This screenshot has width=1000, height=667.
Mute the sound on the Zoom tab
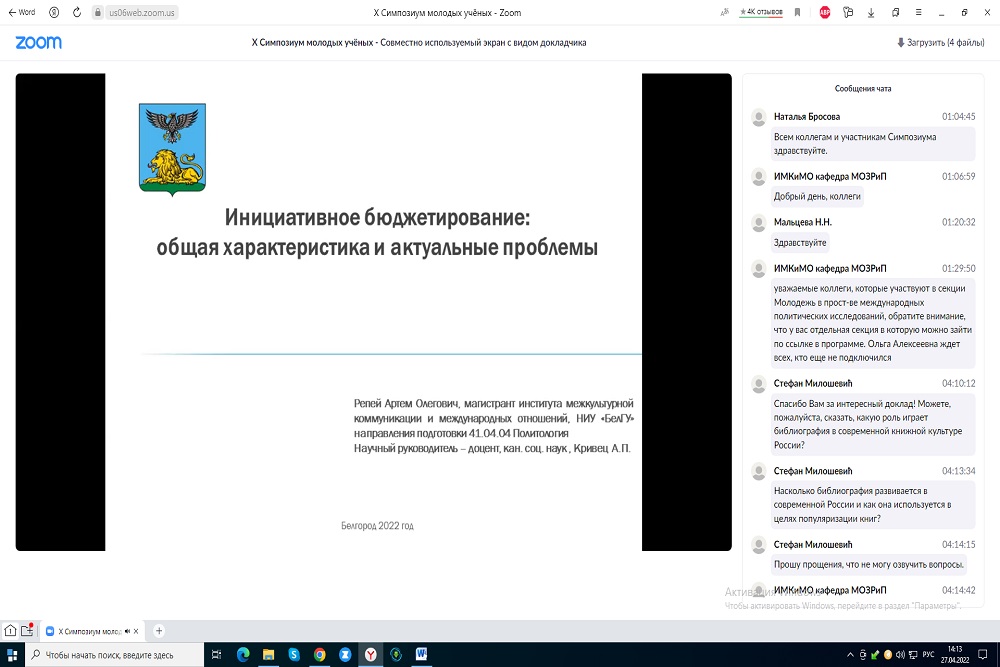(x=128, y=631)
